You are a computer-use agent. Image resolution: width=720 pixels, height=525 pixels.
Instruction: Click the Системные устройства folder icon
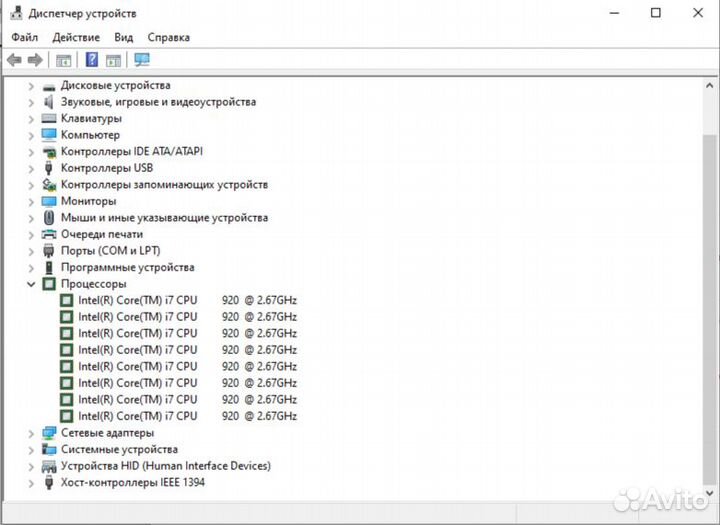[x=49, y=449]
